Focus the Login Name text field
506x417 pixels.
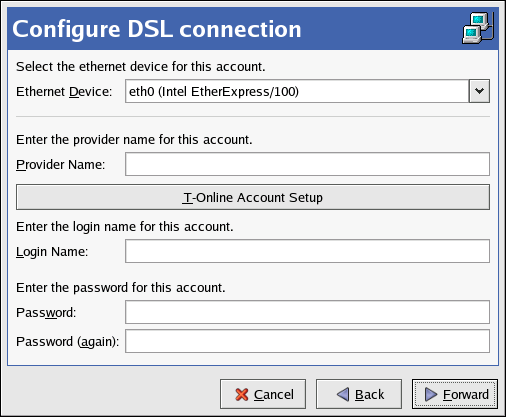(x=307, y=251)
